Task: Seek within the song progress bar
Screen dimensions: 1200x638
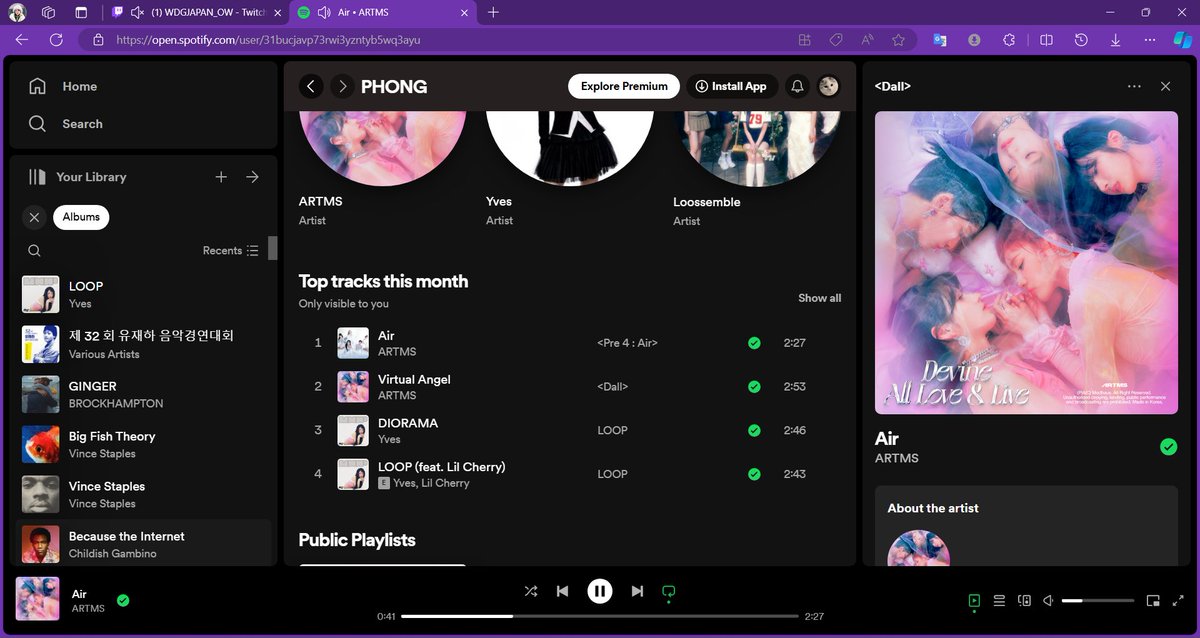Action: click(600, 616)
